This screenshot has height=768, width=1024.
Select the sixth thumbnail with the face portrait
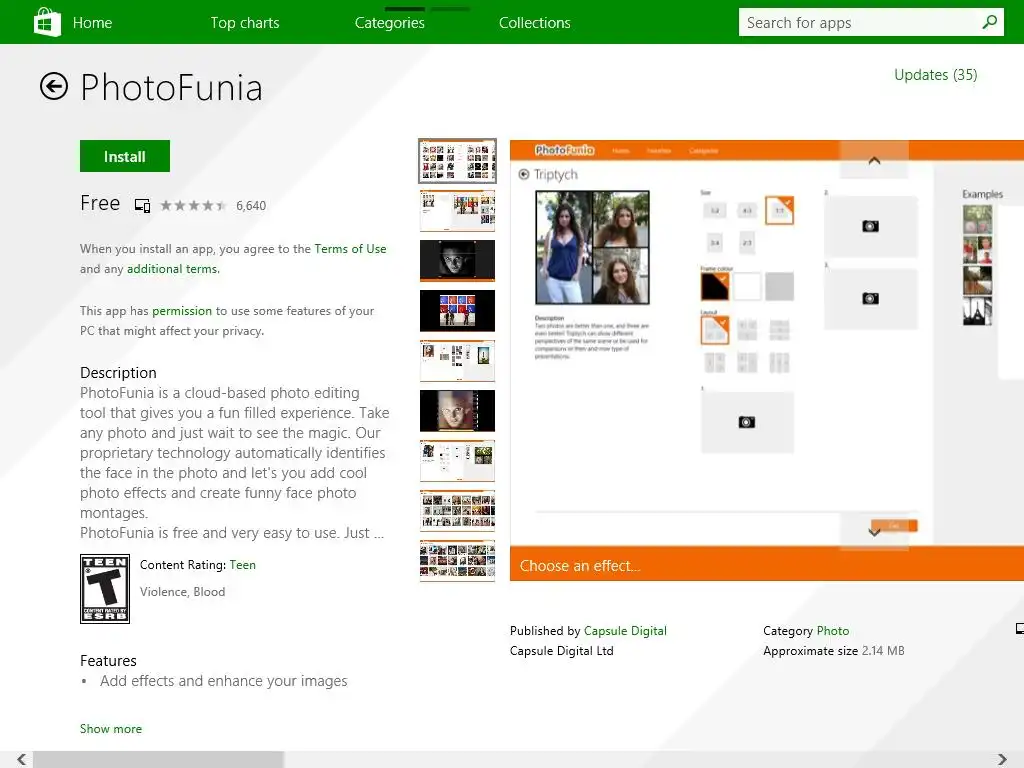(457, 411)
